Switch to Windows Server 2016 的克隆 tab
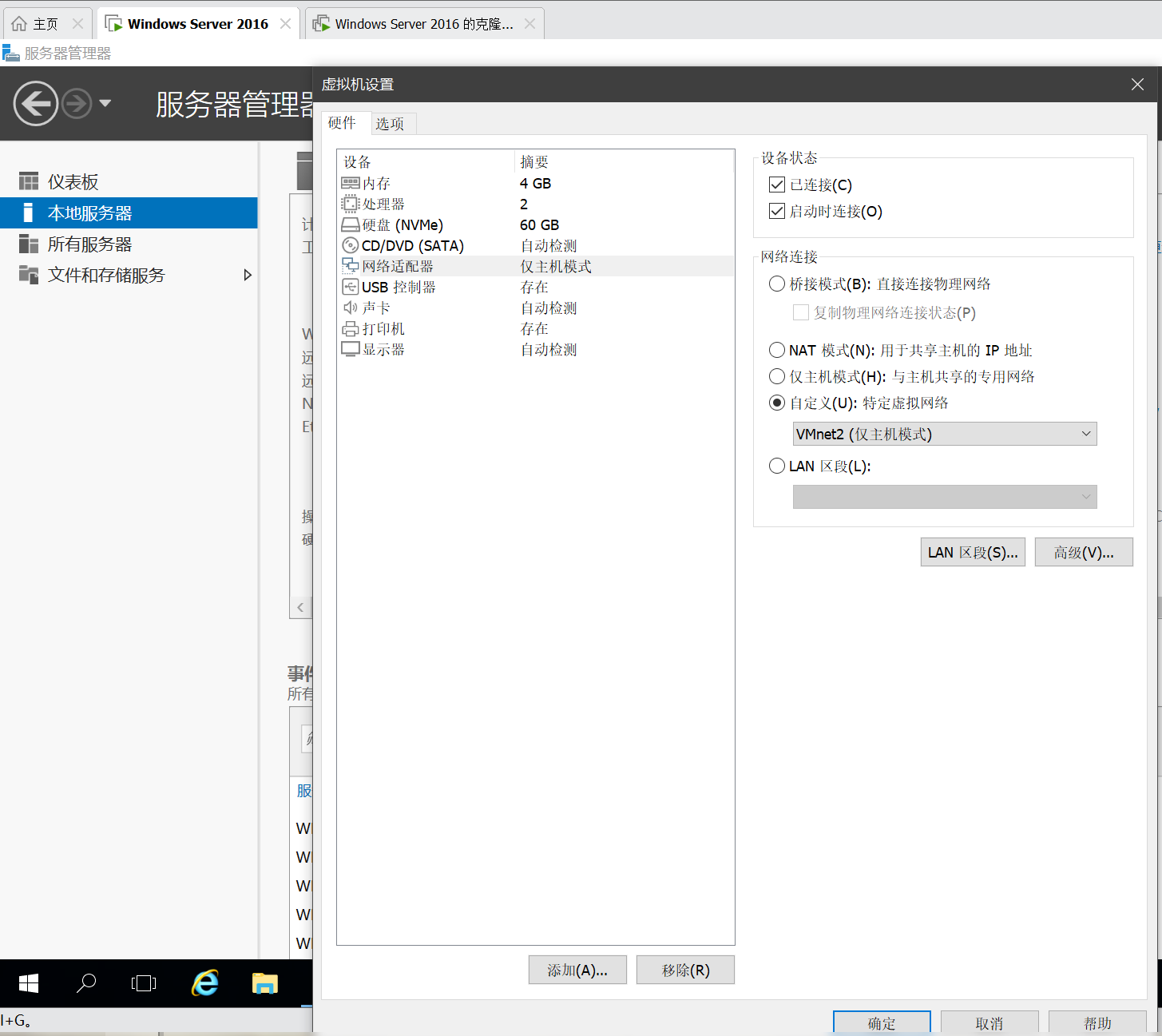 pyautogui.click(x=424, y=24)
